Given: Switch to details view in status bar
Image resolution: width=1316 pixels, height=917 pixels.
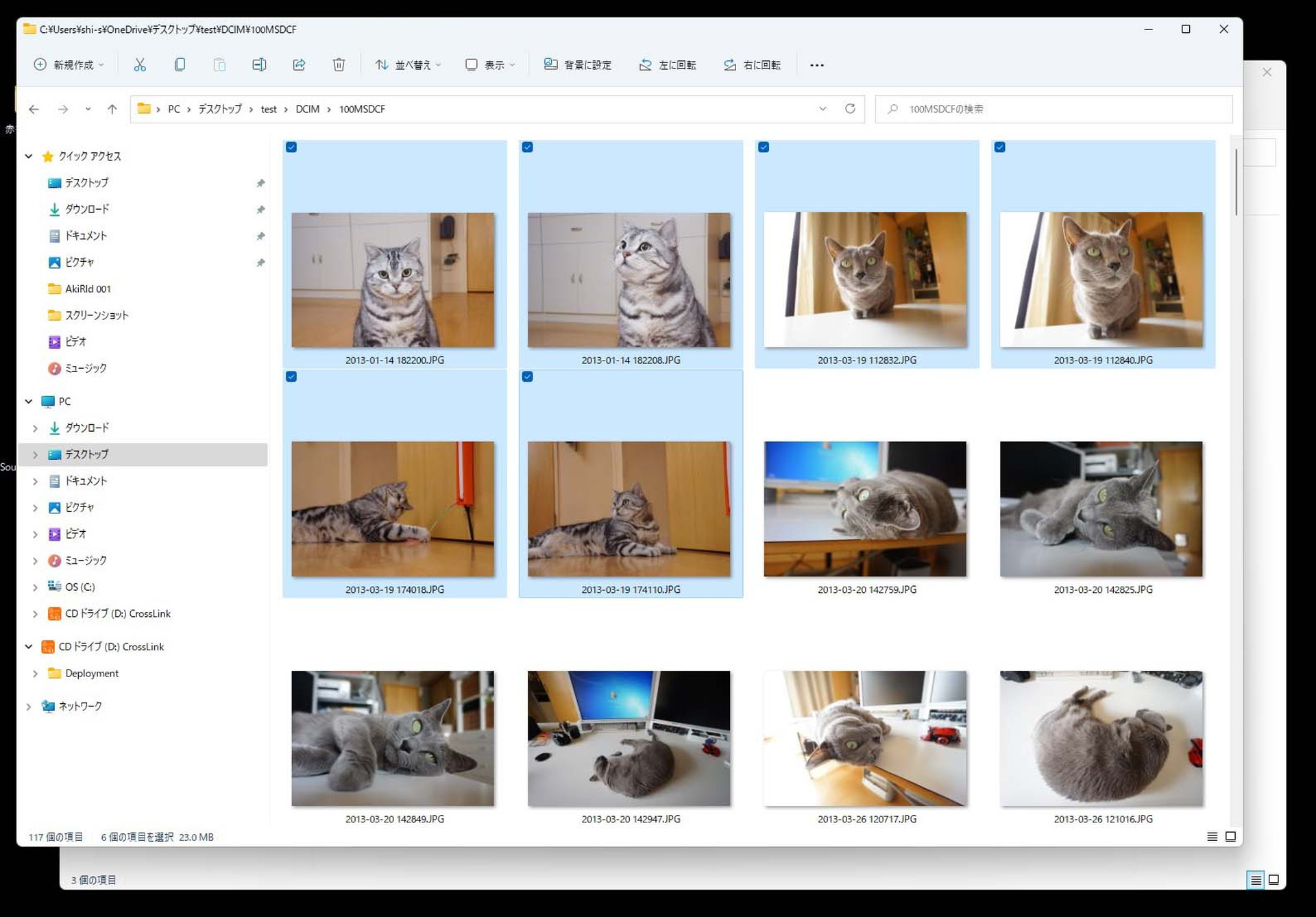Looking at the screenshot, I should tap(1212, 837).
